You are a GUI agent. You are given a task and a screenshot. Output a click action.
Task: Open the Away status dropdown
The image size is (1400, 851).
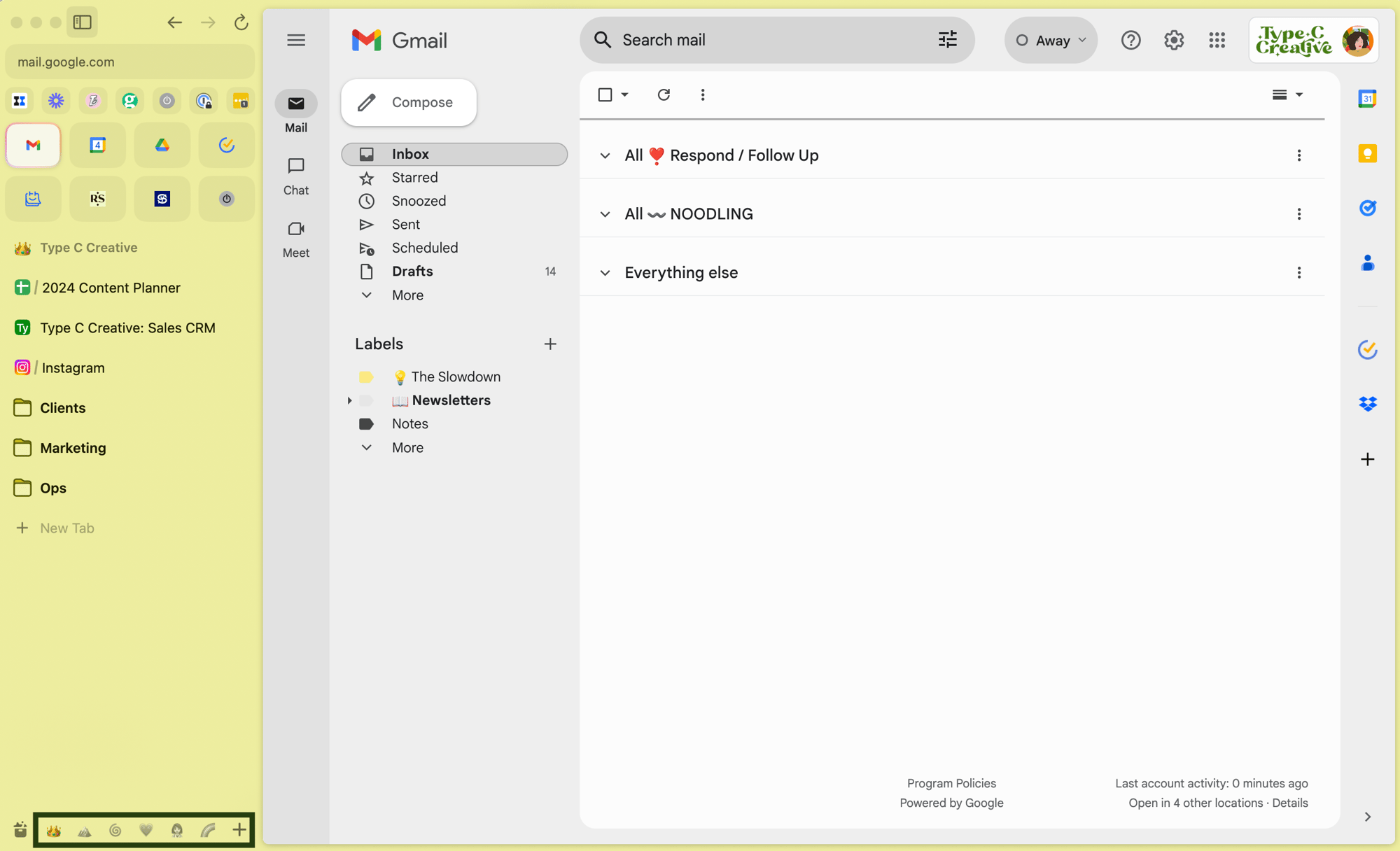tap(1051, 40)
